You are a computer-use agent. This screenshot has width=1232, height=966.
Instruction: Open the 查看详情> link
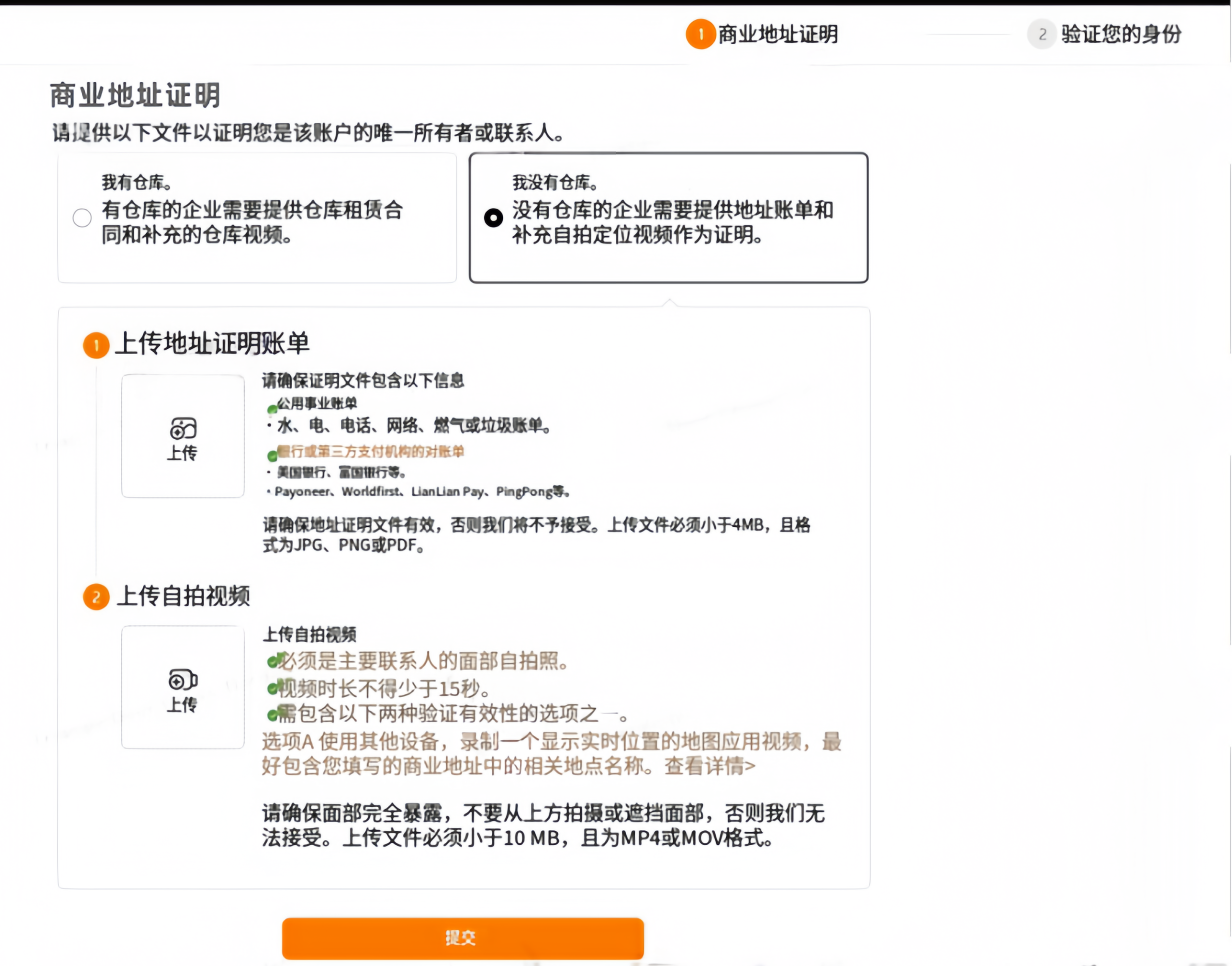click(x=709, y=766)
